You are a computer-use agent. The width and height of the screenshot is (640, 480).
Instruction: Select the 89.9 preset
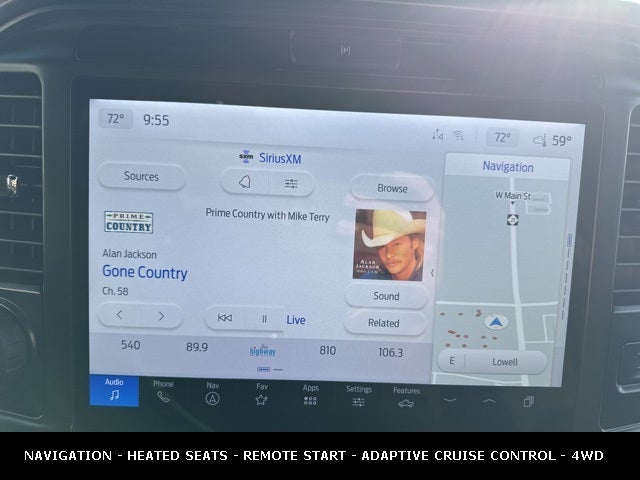197,347
